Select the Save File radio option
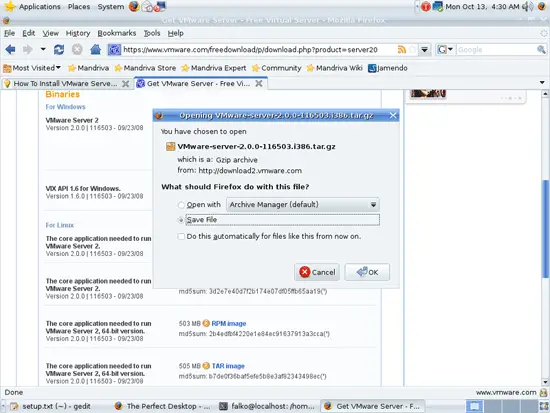The image size is (550, 413). pos(181,220)
